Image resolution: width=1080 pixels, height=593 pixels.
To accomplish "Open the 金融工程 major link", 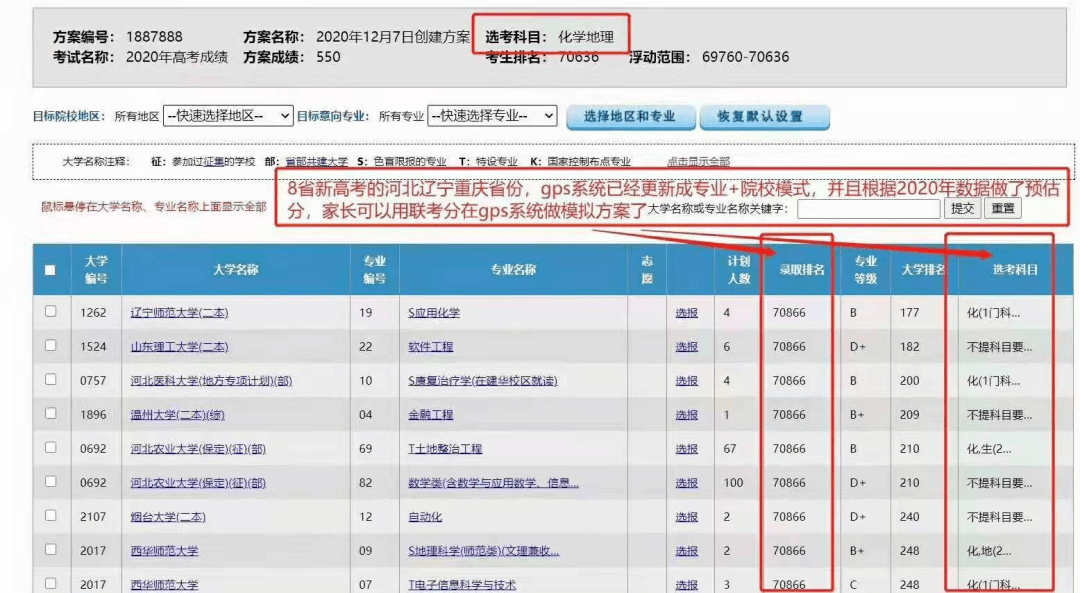I will [x=430, y=415].
